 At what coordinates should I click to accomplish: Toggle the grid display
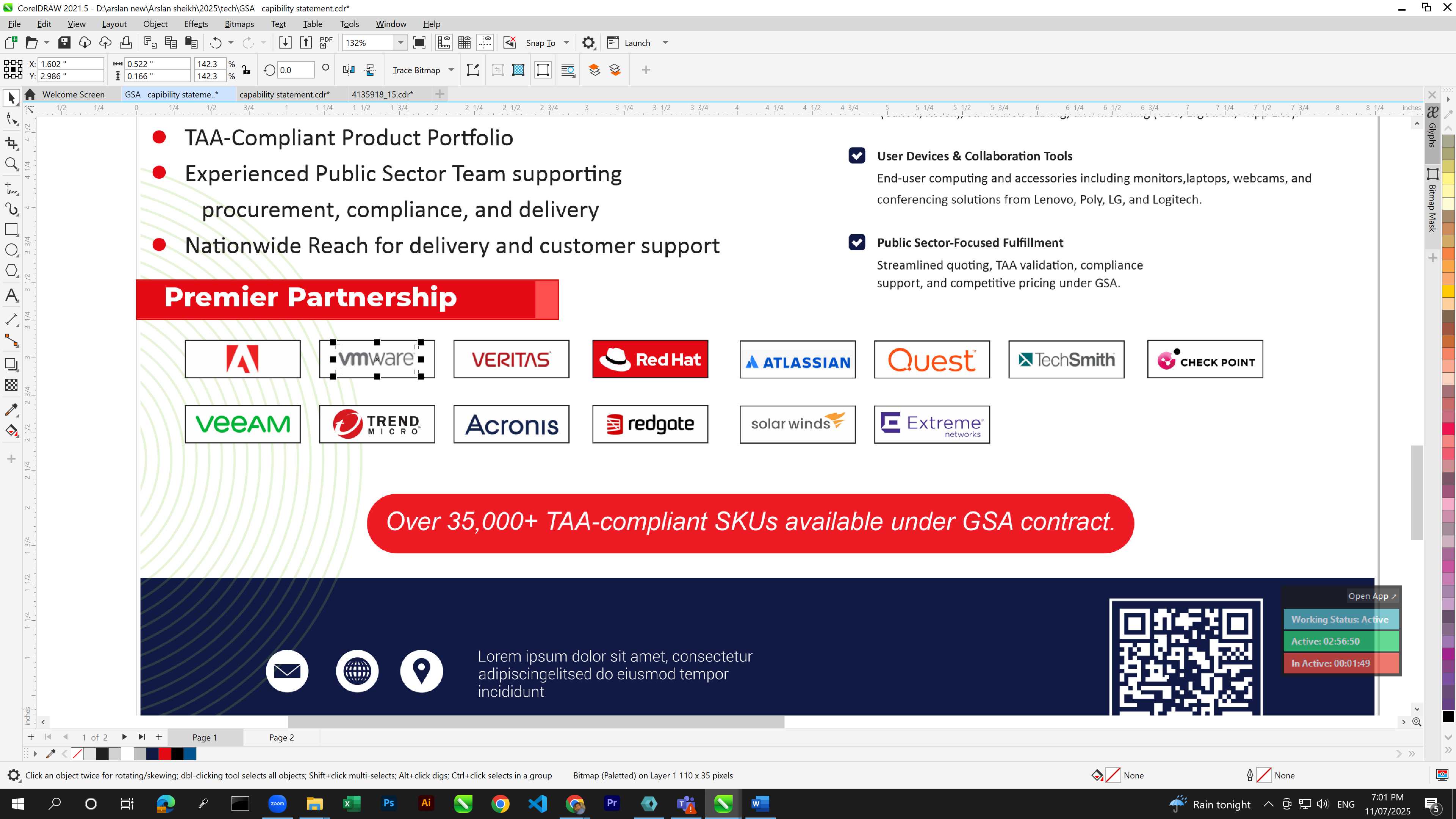coord(464,42)
